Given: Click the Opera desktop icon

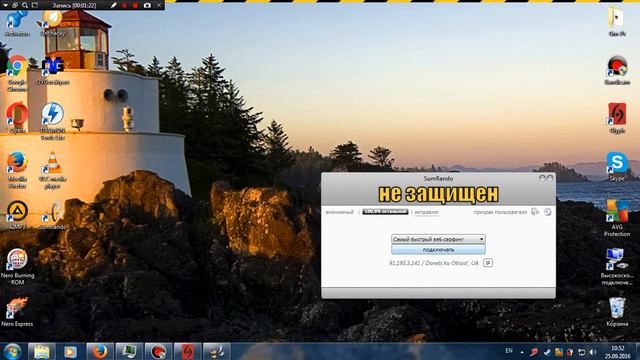Looking at the screenshot, I should tap(17, 118).
